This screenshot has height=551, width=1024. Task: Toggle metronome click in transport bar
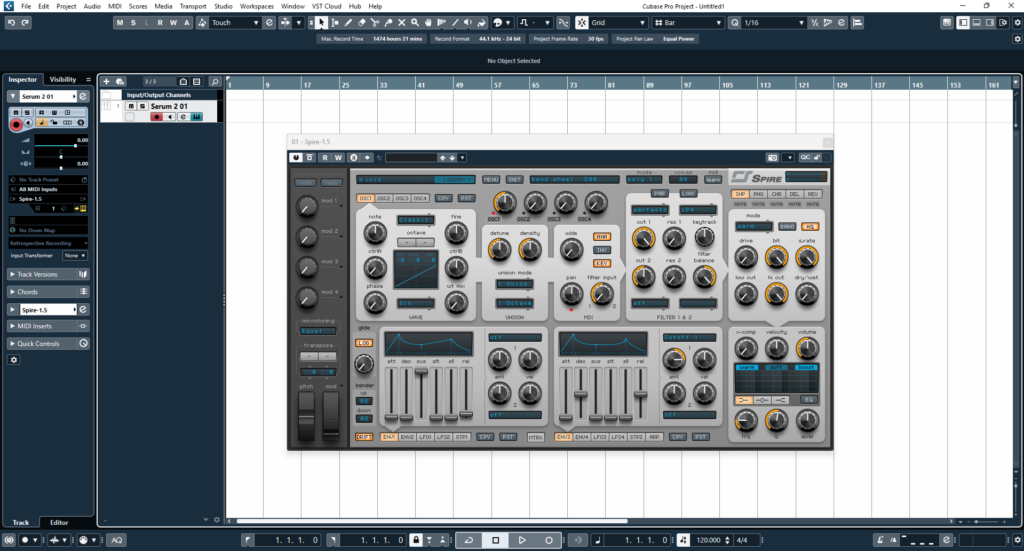(x=880, y=540)
